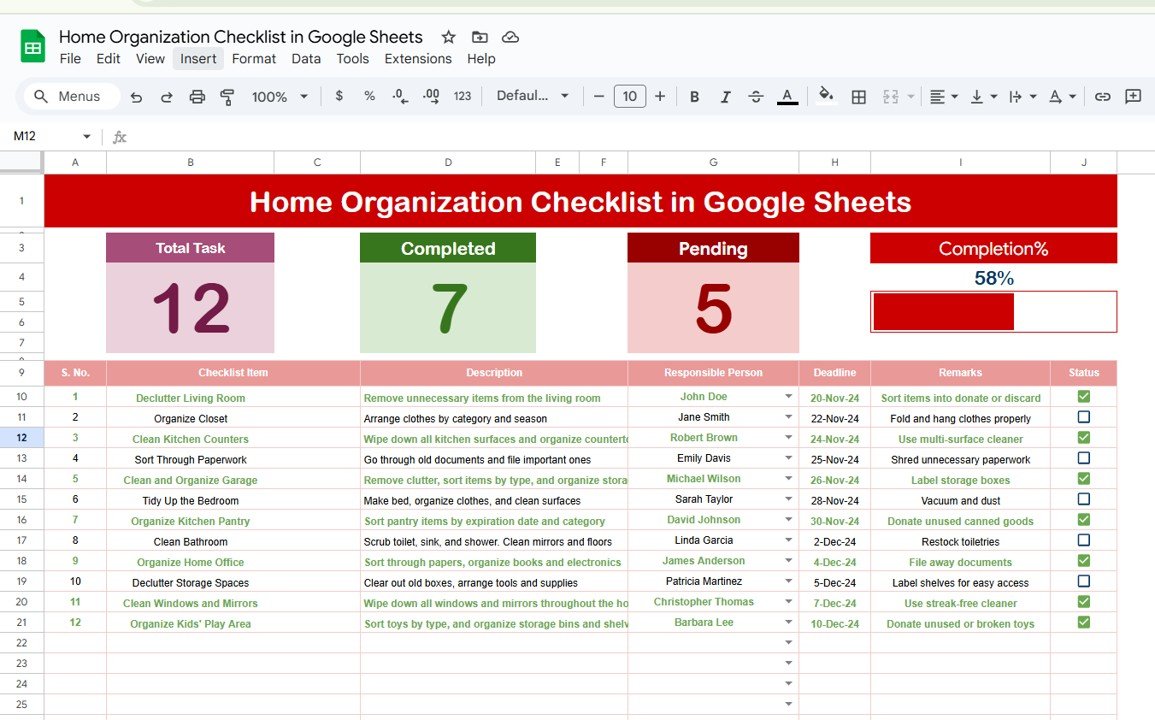Click the Merge cells icon
Viewport: 1155px width, 720px height.
coord(891,97)
